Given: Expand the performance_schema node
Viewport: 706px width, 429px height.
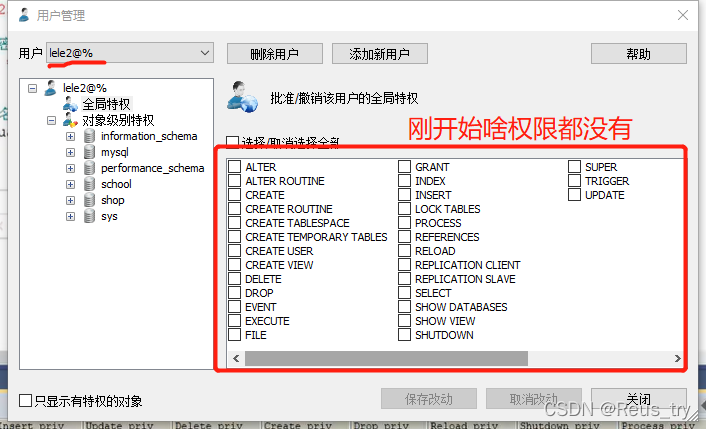Looking at the screenshot, I should (71, 168).
